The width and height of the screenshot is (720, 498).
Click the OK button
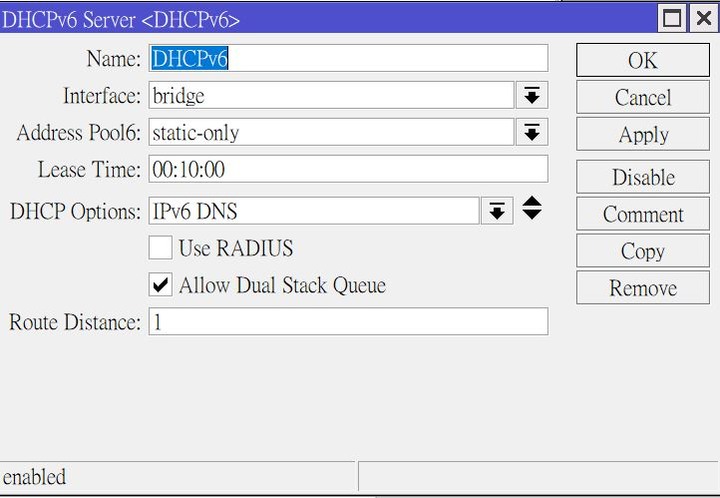pyautogui.click(x=643, y=60)
